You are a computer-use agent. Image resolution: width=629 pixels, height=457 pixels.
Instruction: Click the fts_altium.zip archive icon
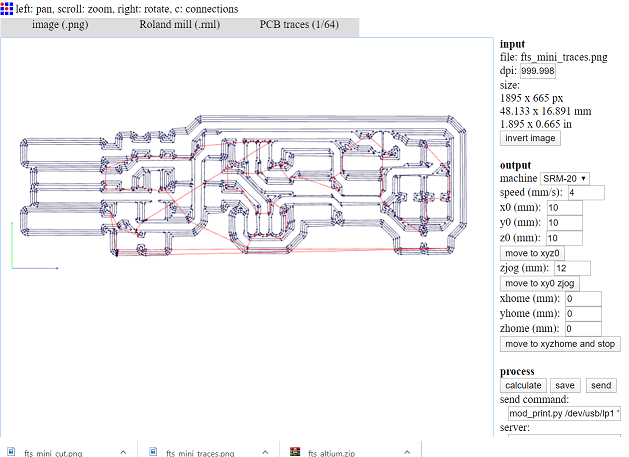click(x=295, y=452)
